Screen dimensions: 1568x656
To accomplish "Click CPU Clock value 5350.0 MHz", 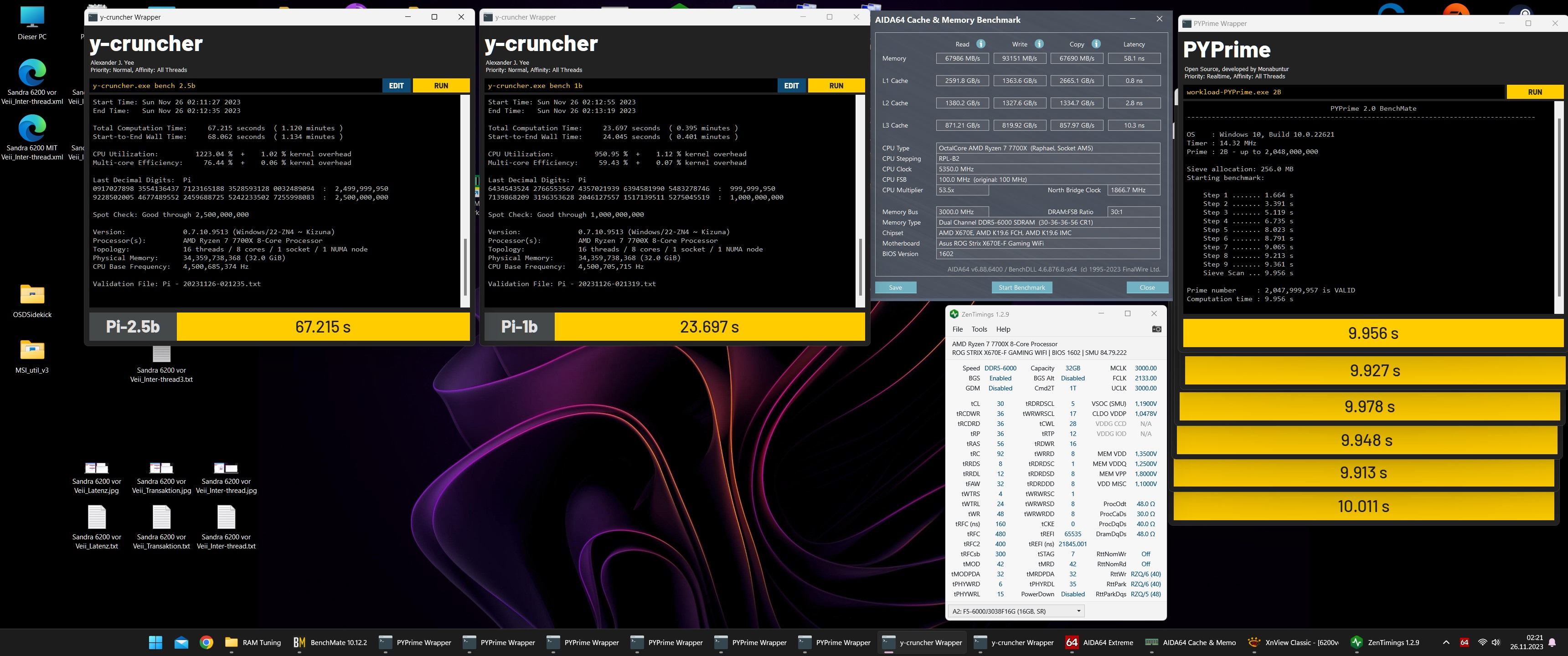I will [x=1048, y=169].
